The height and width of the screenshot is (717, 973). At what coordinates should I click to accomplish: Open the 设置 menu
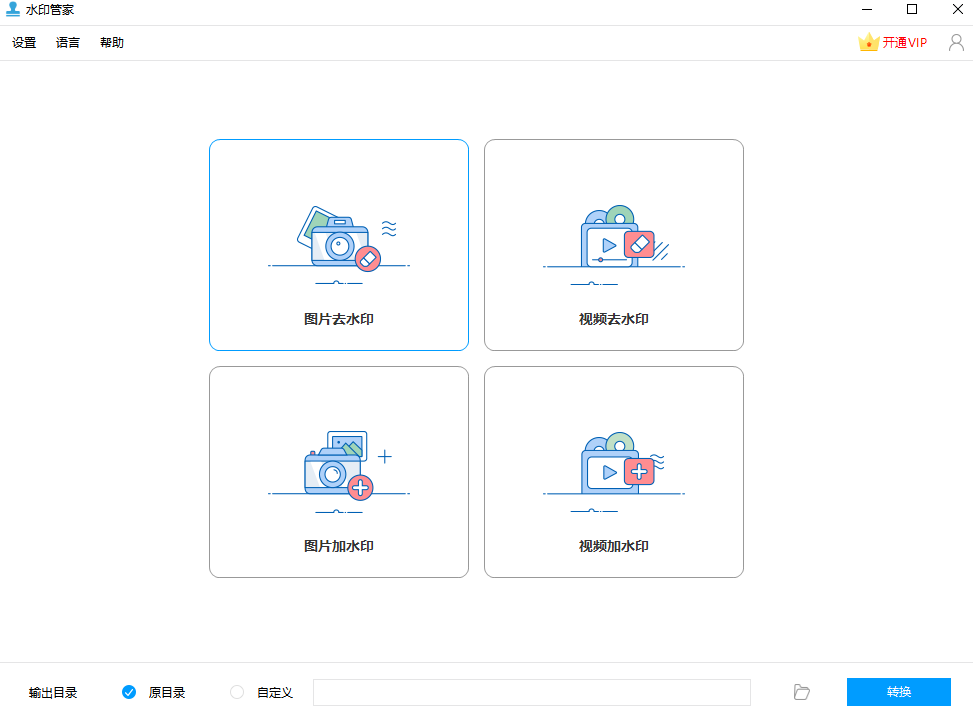coord(24,43)
